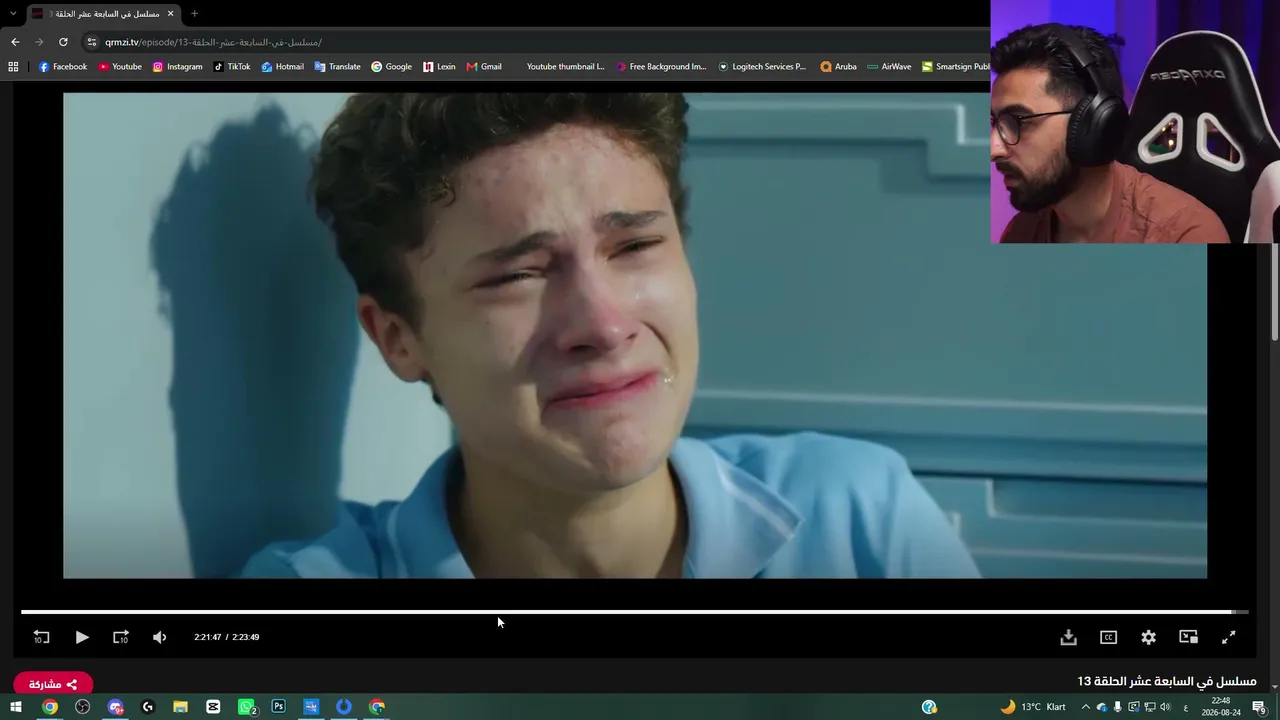
Task: Open the Hotmail bookmark
Action: point(283,67)
